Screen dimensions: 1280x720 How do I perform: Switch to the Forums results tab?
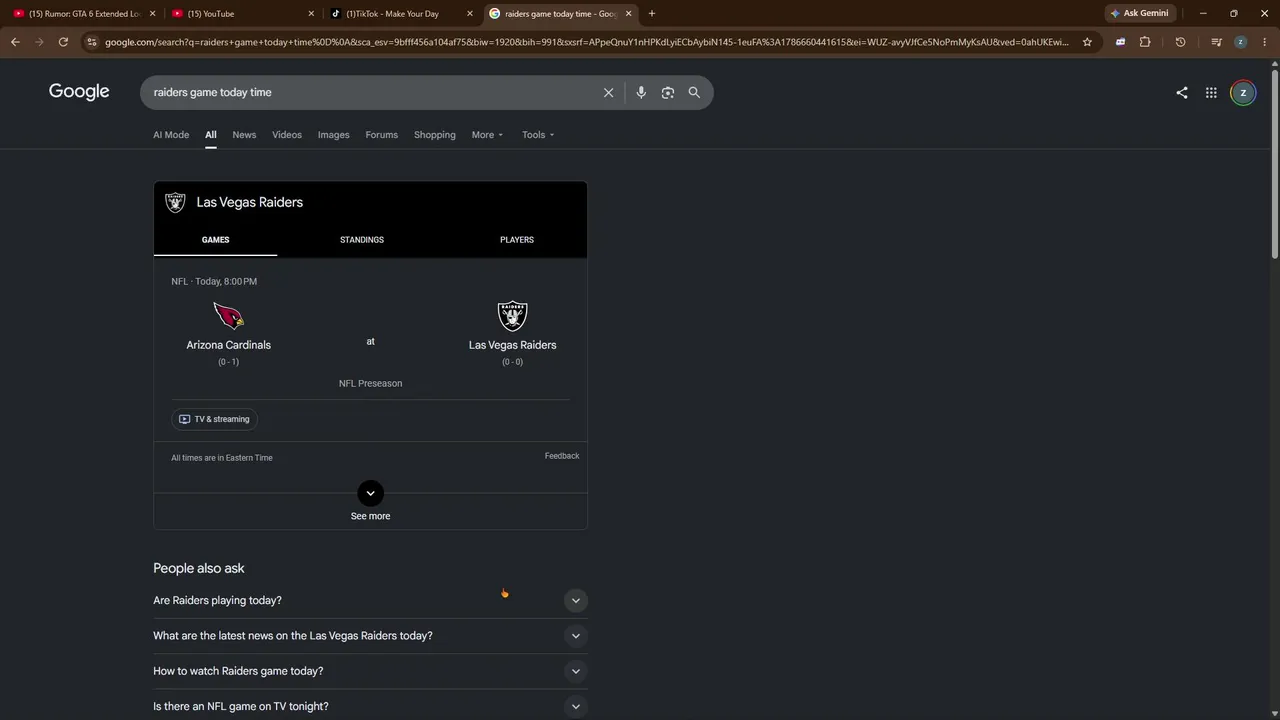tap(382, 135)
